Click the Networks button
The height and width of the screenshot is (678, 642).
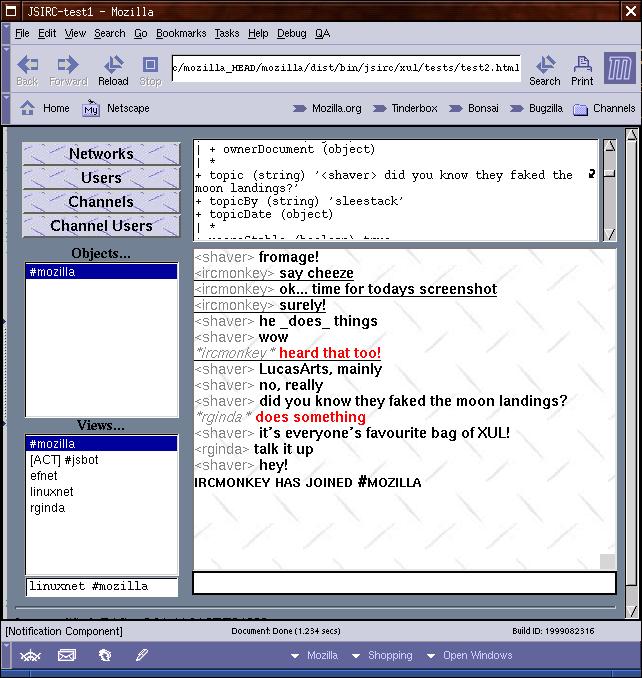(101, 154)
